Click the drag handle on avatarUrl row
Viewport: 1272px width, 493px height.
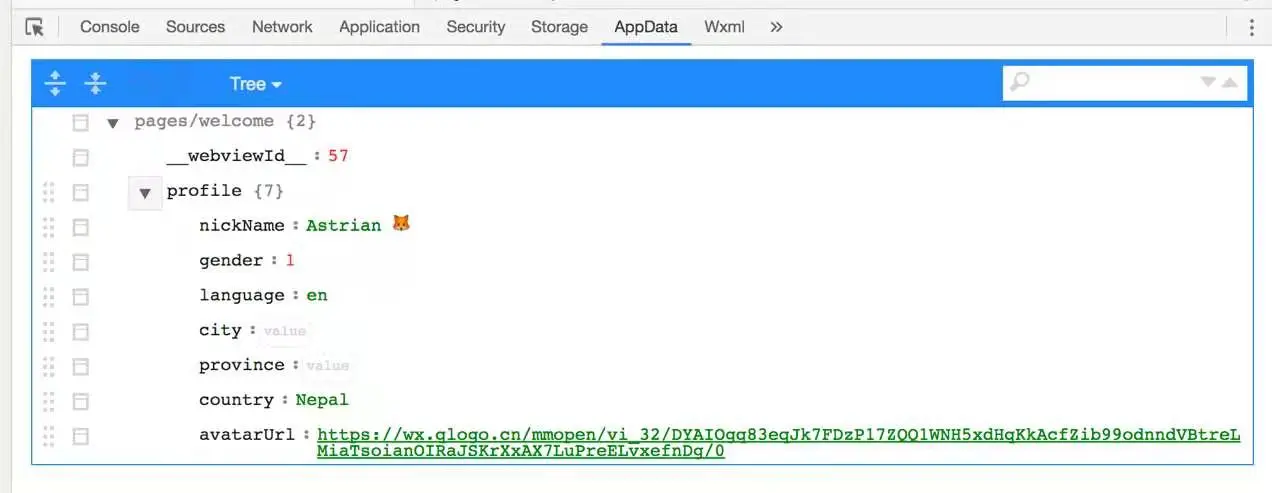click(x=49, y=436)
